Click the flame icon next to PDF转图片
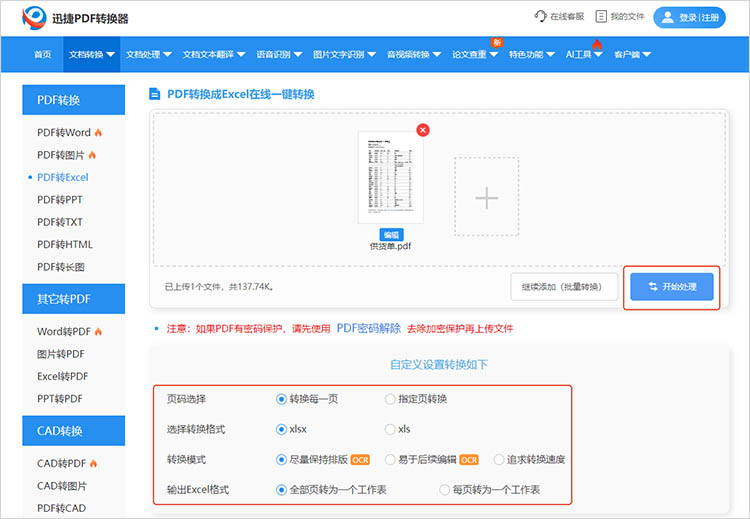The height and width of the screenshot is (519, 750). (x=92, y=155)
